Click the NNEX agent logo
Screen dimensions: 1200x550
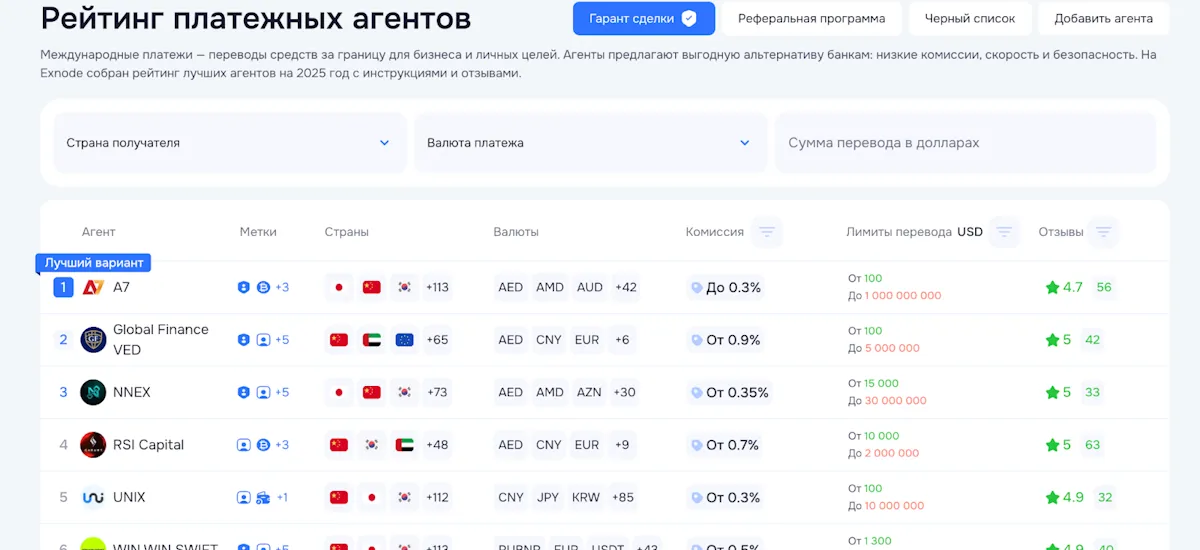click(93, 392)
